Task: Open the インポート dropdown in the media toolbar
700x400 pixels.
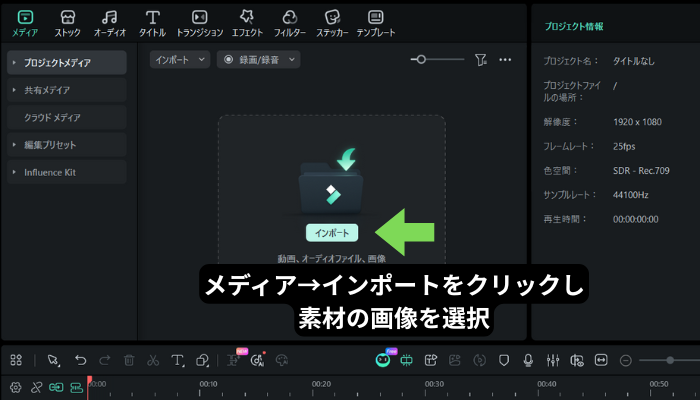Action: (180, 59)
